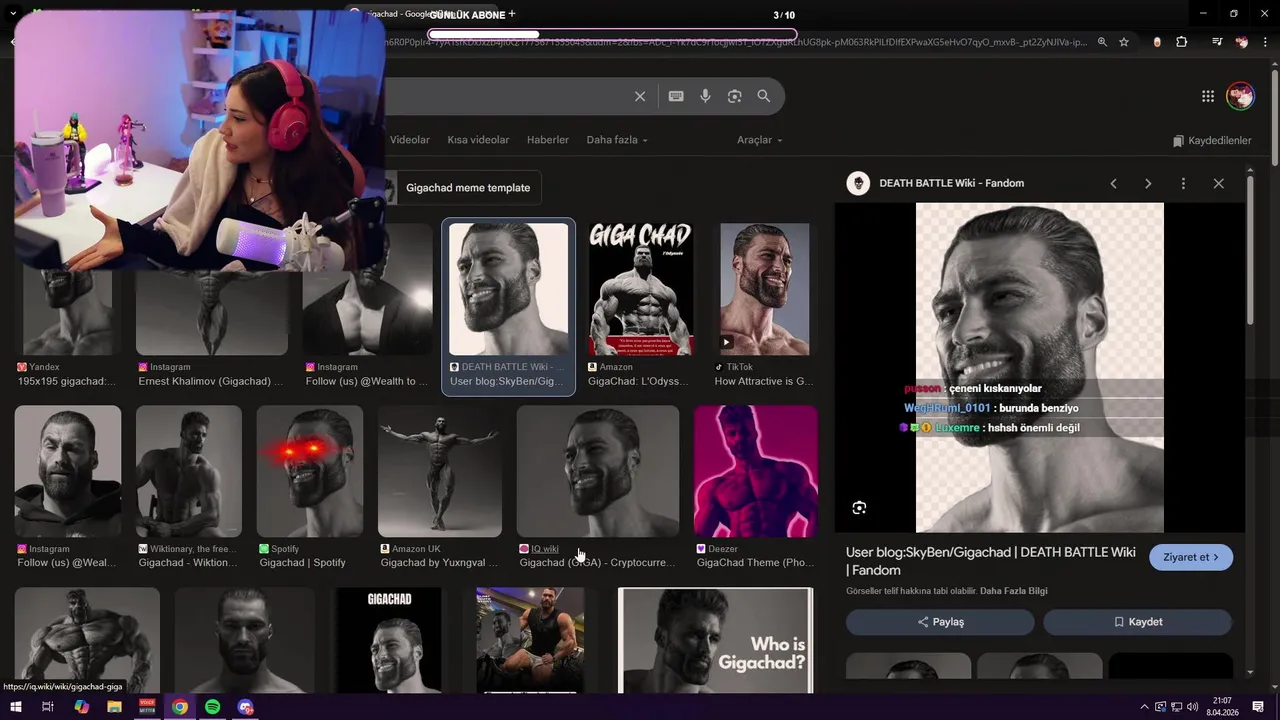
Task: Open Discord from the taskbar
Action: [x=245, y=707]
